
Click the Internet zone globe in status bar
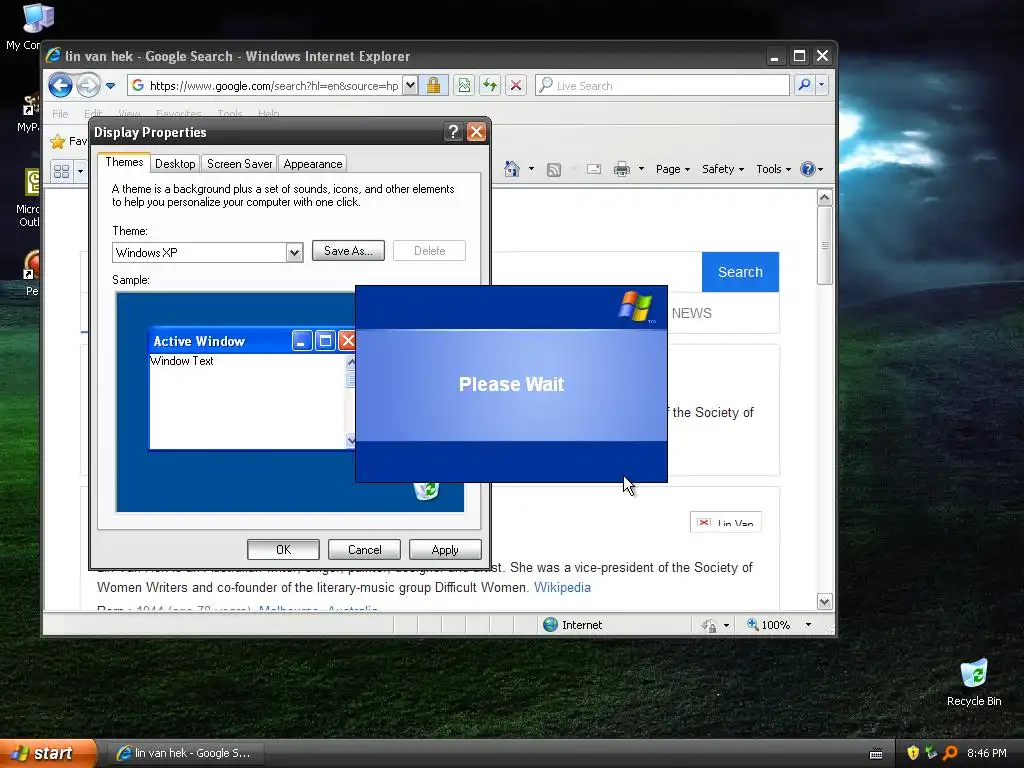(x=551, y=625)
